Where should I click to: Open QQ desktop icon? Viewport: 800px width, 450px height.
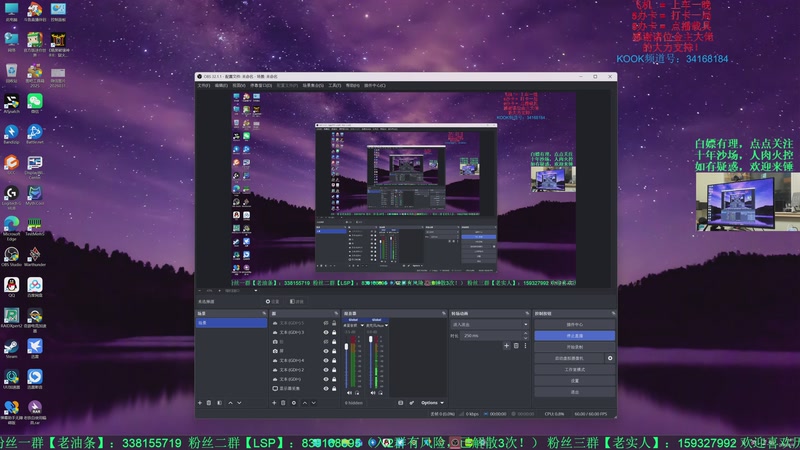point(11,287)
